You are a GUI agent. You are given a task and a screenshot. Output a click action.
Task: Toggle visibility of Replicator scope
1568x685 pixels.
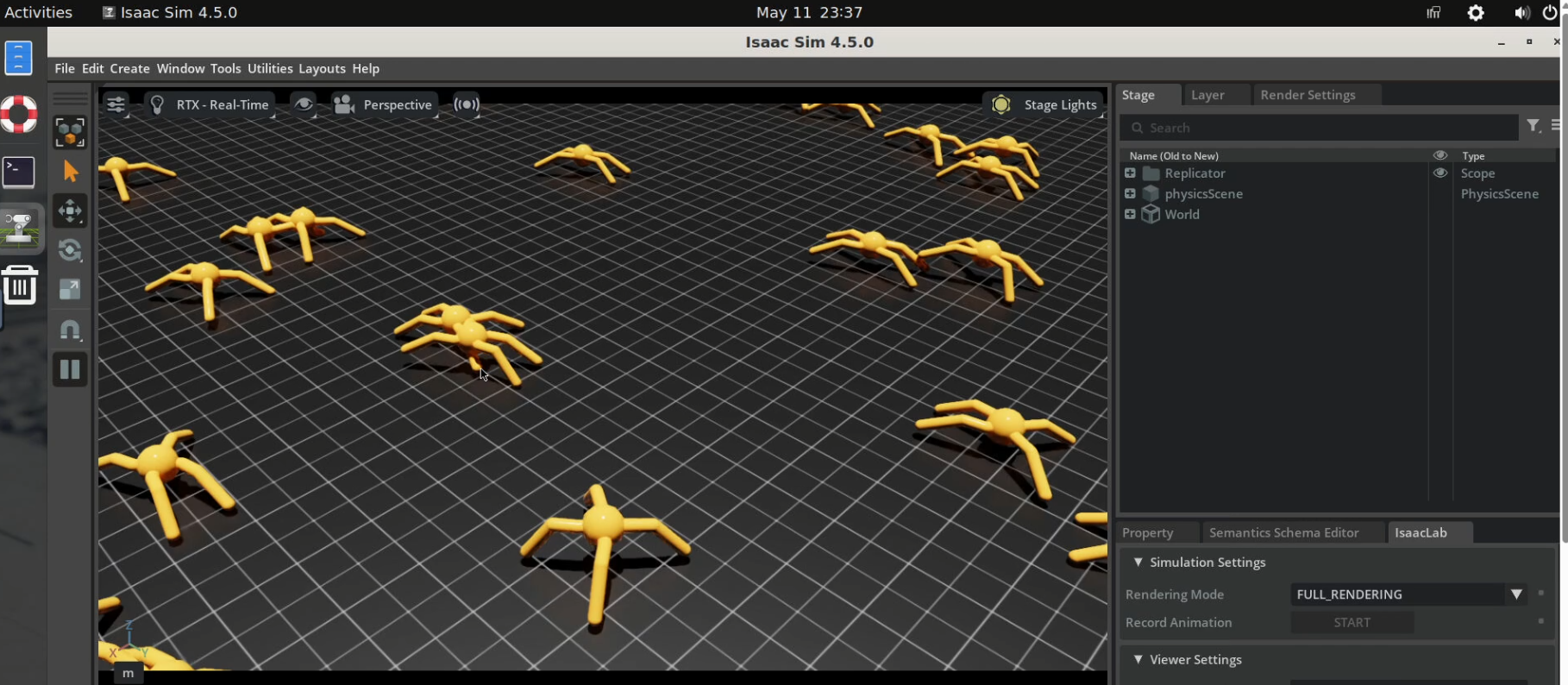click(x=1439, y=173)
